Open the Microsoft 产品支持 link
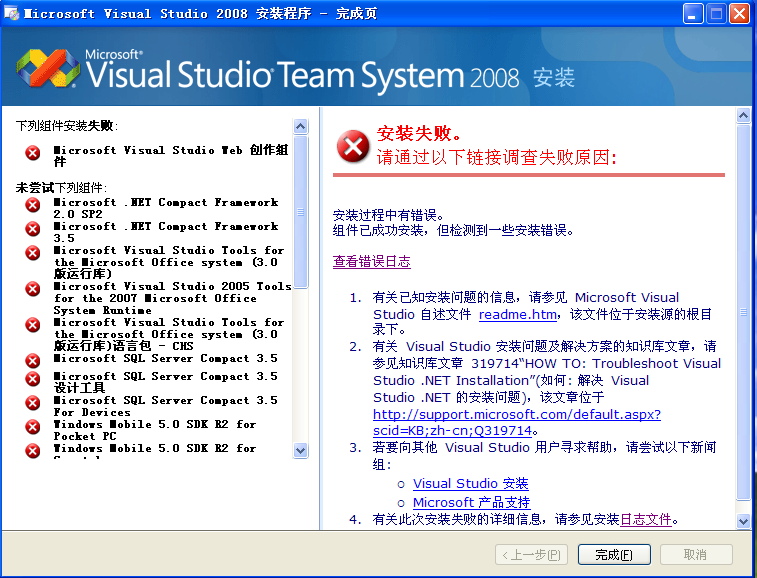The width and height of the screenshot is (757, 578). [471, 502]
